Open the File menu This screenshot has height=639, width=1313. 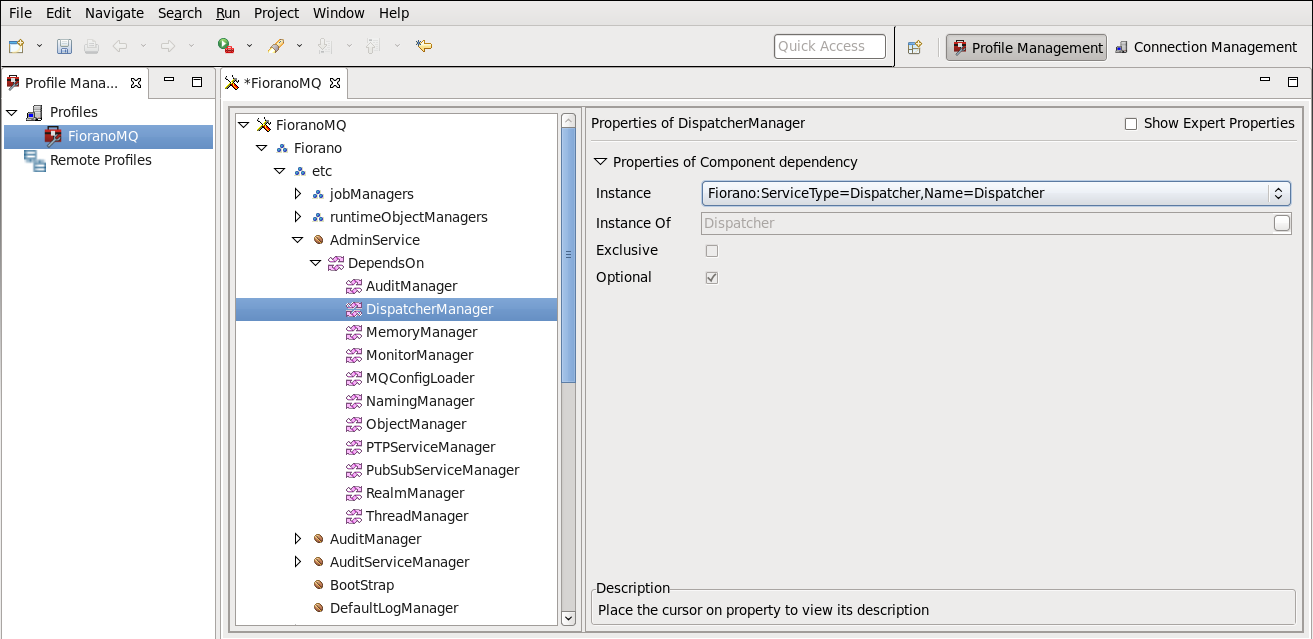coord(20,13)
